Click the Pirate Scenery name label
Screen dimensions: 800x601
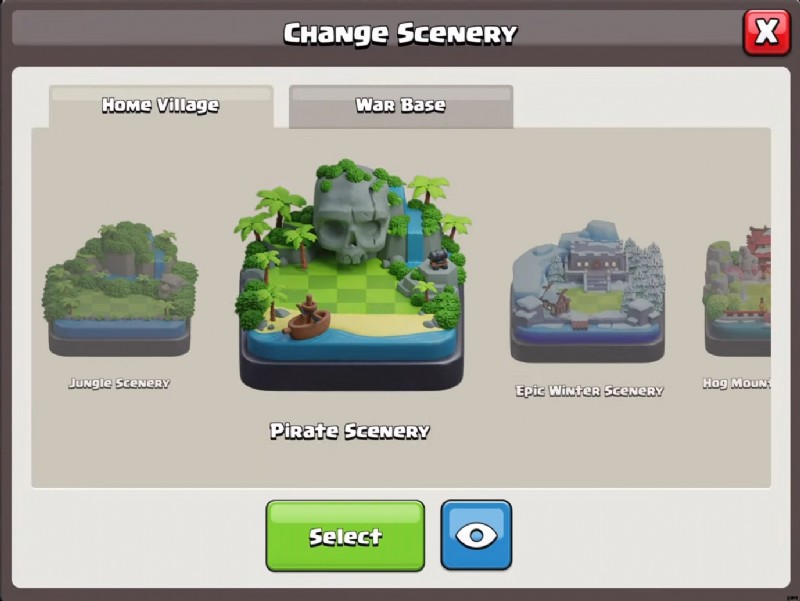coord(349,431)
